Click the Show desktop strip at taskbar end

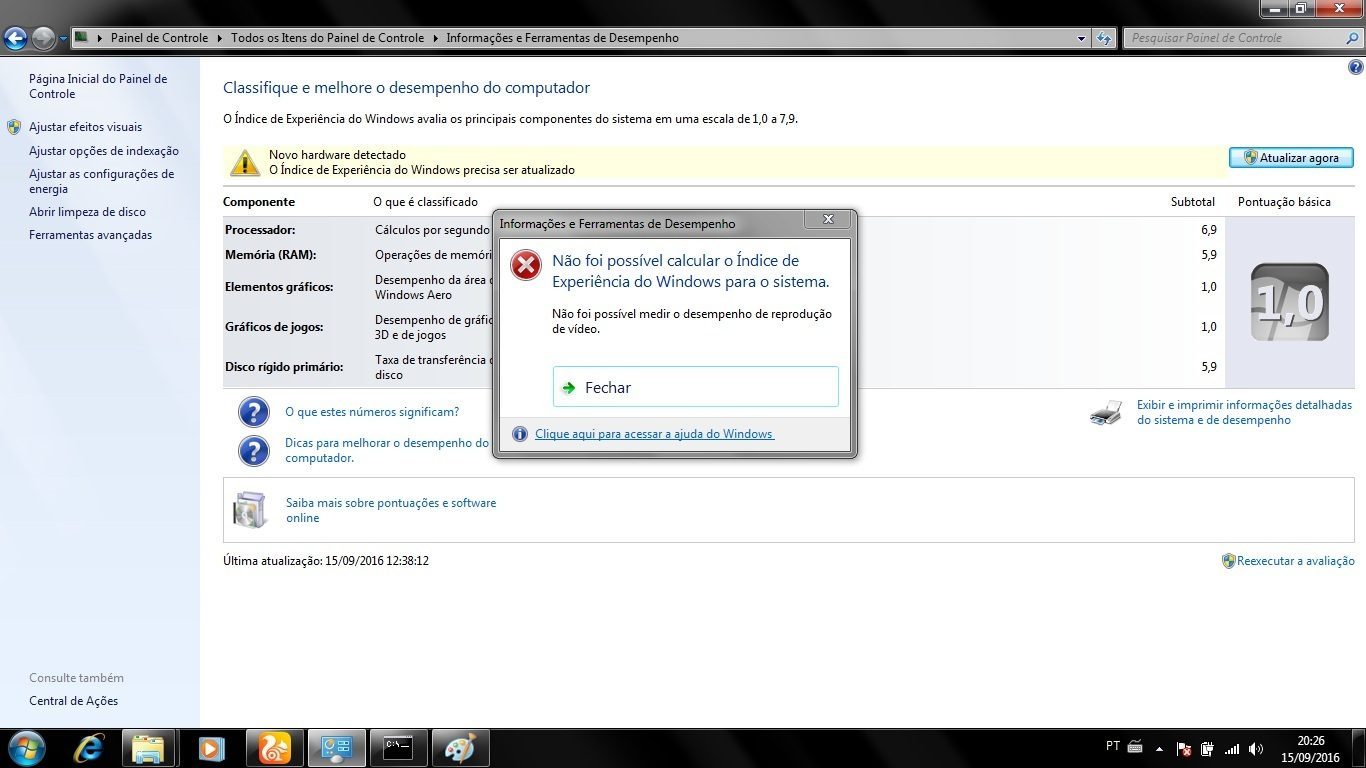tap(1359, 748)
